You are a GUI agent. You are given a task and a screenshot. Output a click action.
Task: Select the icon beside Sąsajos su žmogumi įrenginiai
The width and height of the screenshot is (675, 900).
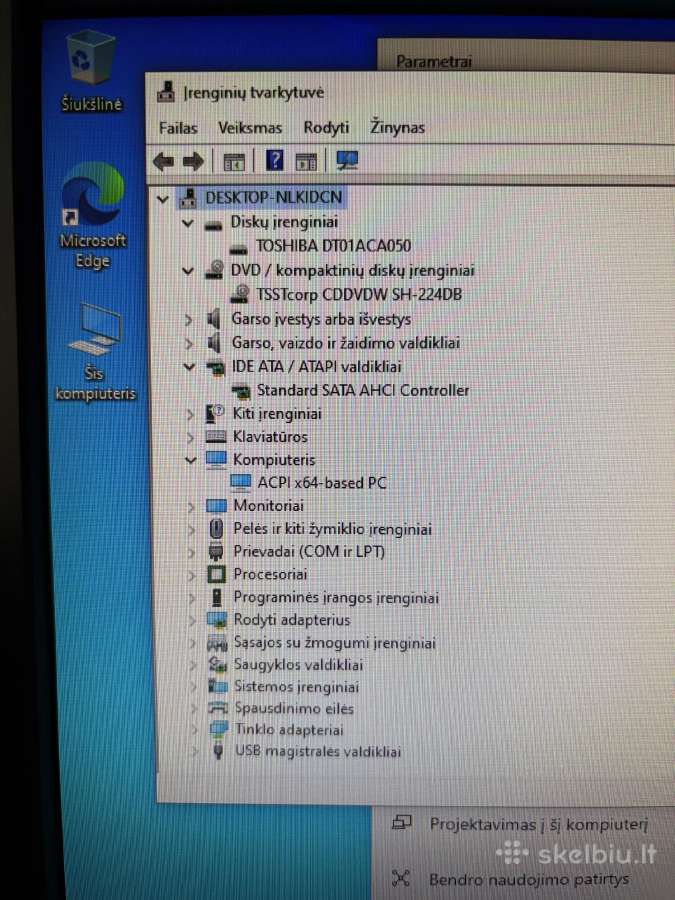(x=218, y=643)
